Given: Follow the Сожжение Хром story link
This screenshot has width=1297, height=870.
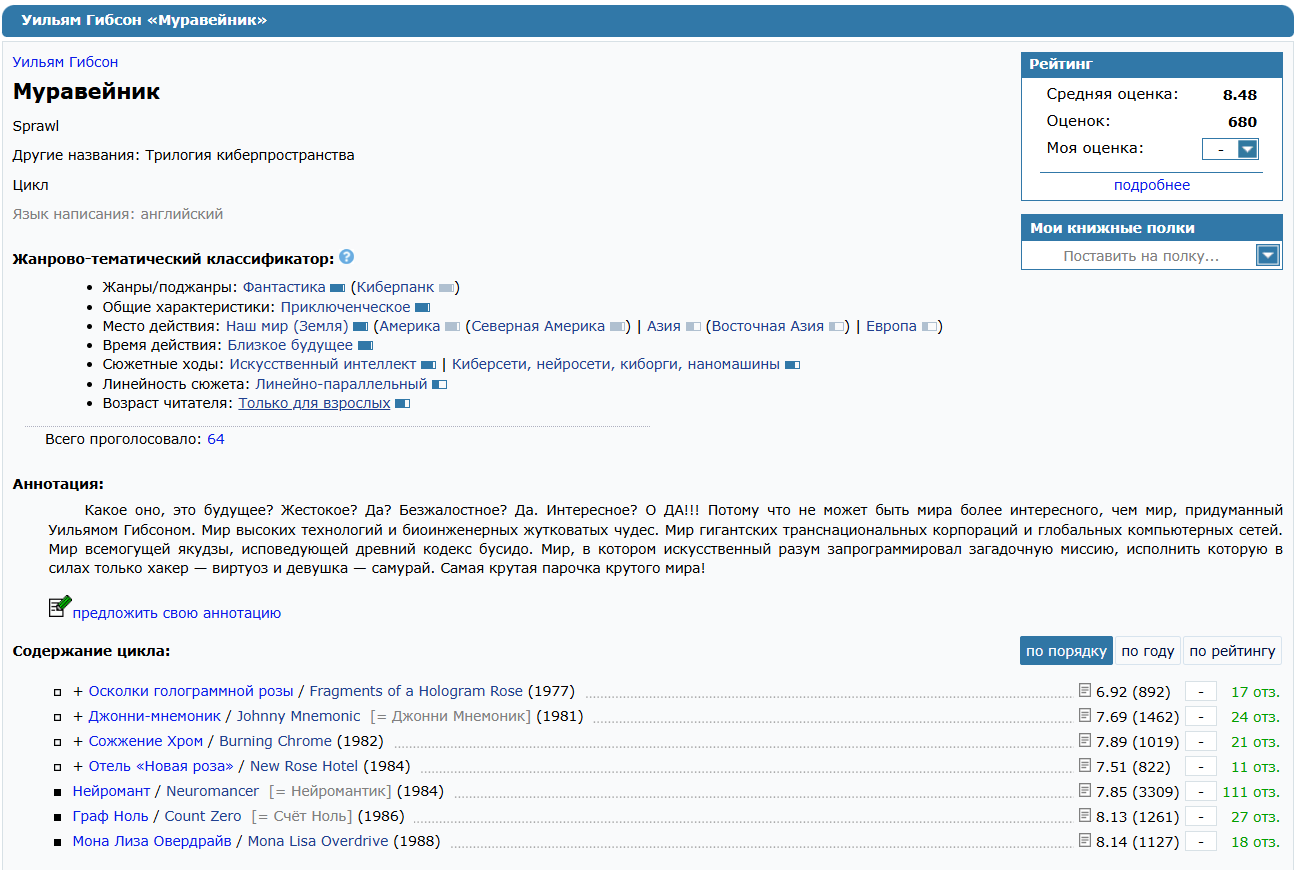Looking at the screenshot, I should [x=146, y=742].
